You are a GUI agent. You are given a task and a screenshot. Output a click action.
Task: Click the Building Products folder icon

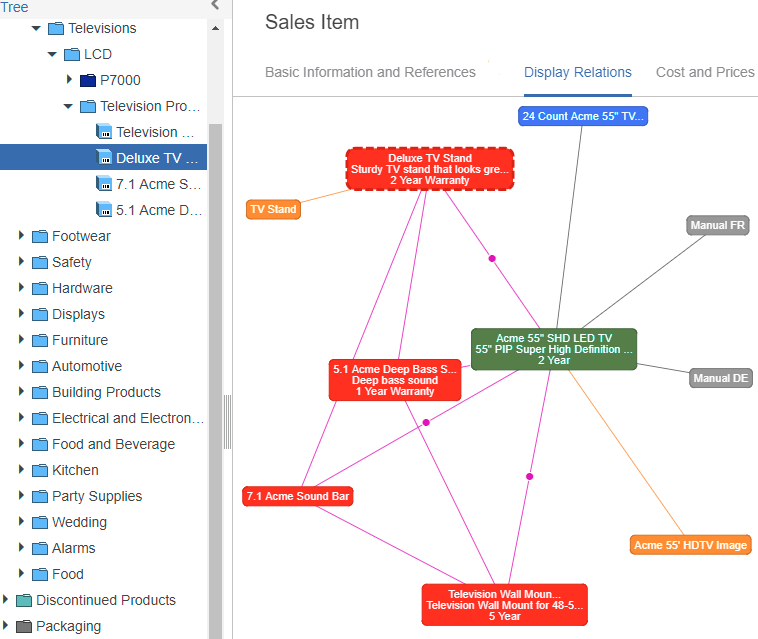(40, 392)
